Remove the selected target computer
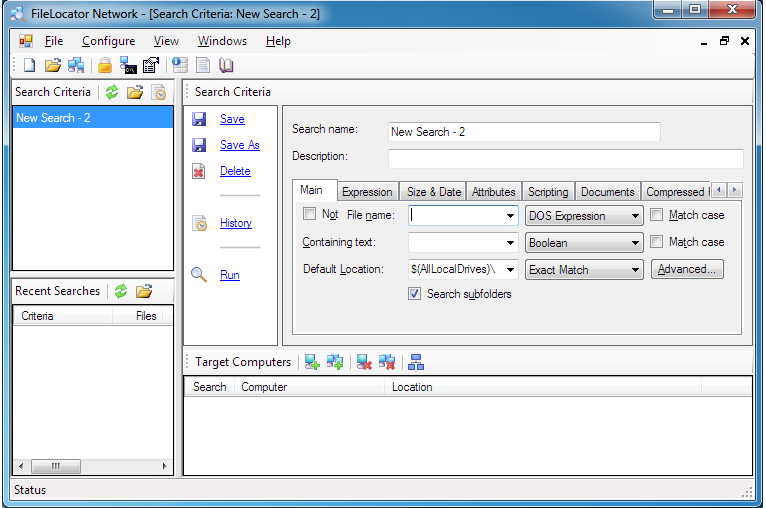The height and width of the screenshot is (508, 766). 364,362
